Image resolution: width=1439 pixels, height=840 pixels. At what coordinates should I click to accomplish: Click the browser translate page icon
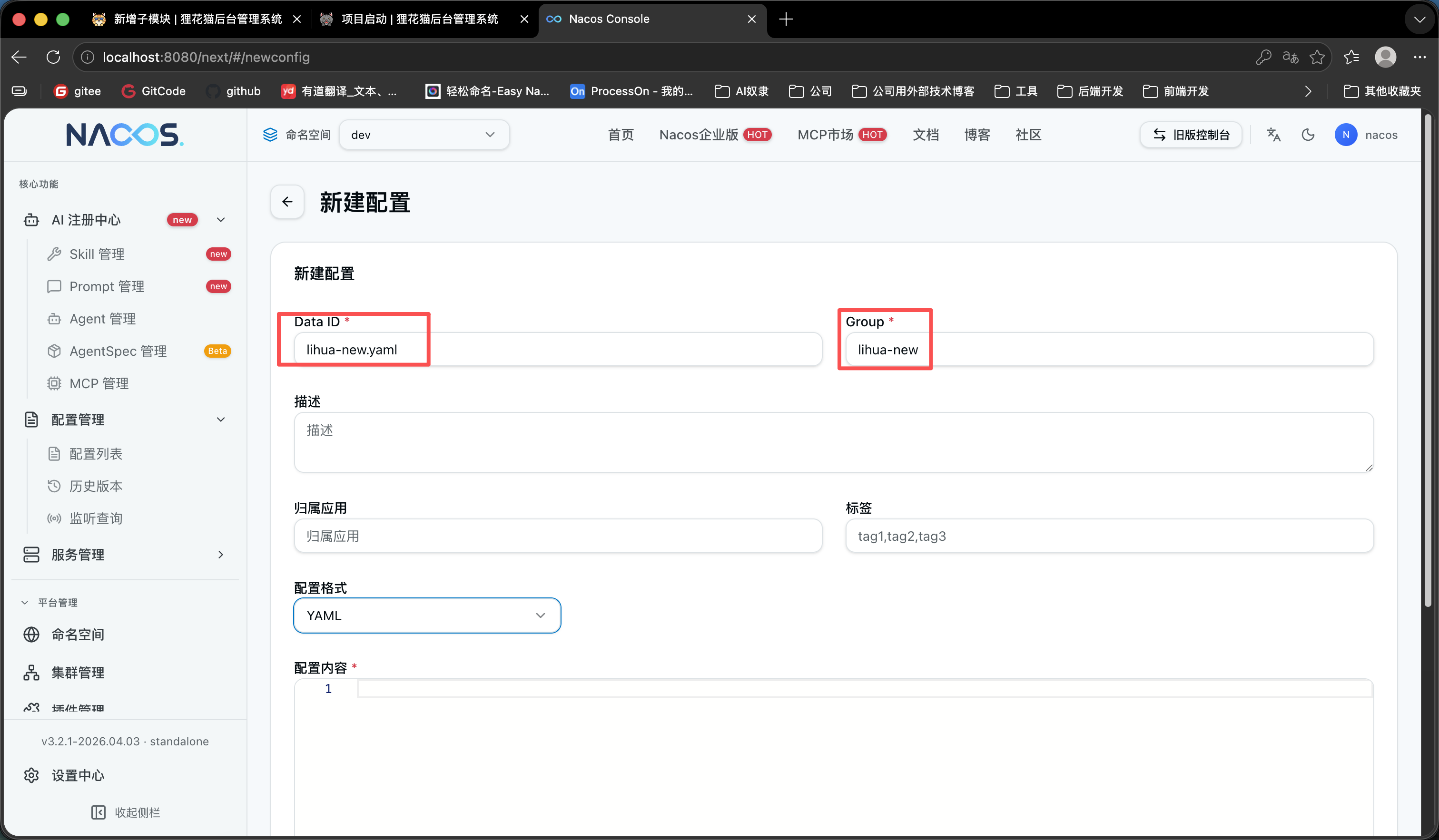[x=1291, y=57]
